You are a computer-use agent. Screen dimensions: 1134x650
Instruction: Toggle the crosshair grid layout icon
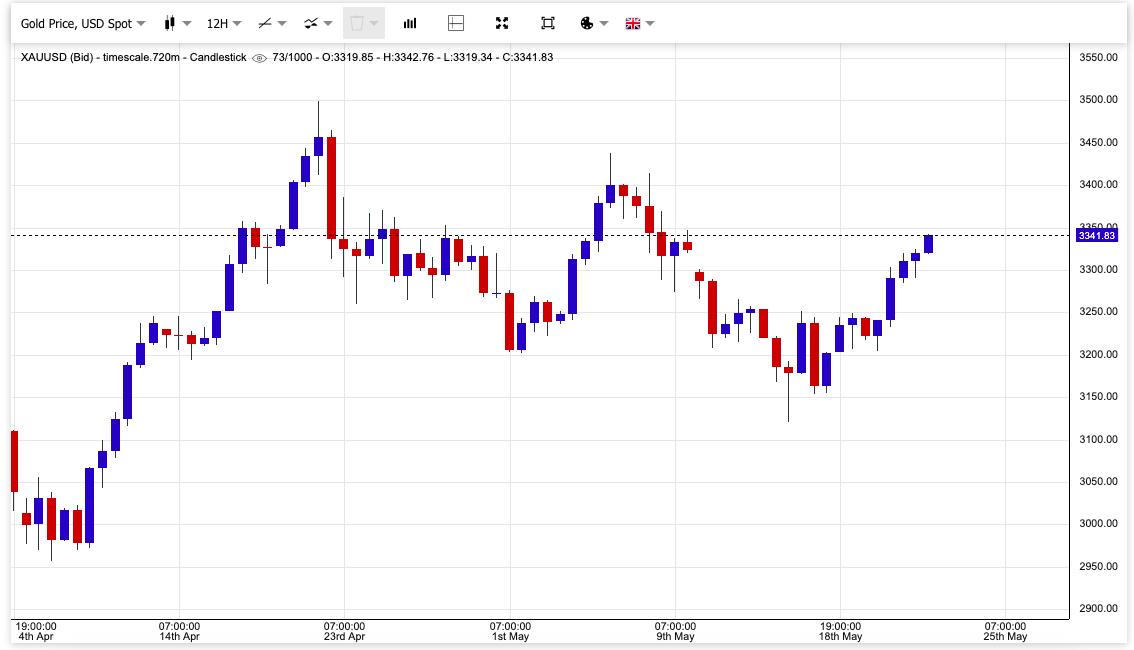tap(456, 23)
